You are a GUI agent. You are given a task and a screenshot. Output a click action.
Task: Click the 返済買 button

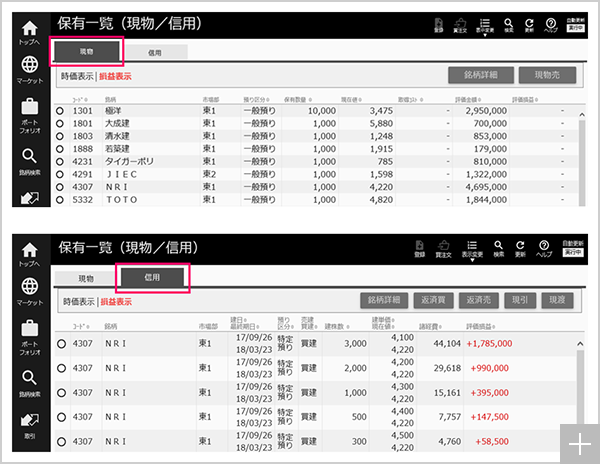[x=433, y=300]
